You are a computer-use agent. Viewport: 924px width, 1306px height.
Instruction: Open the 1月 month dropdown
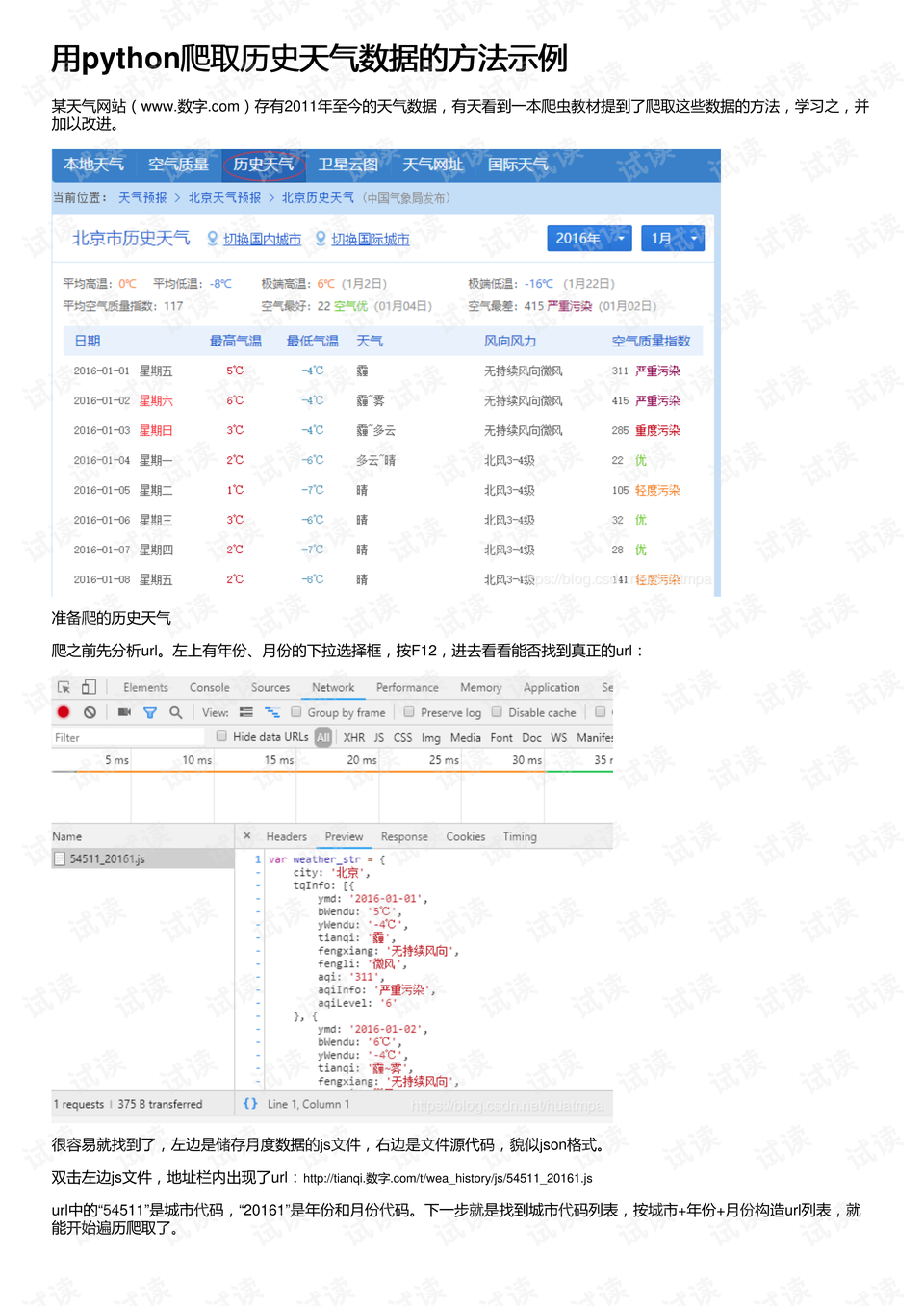tap(673, 238)
